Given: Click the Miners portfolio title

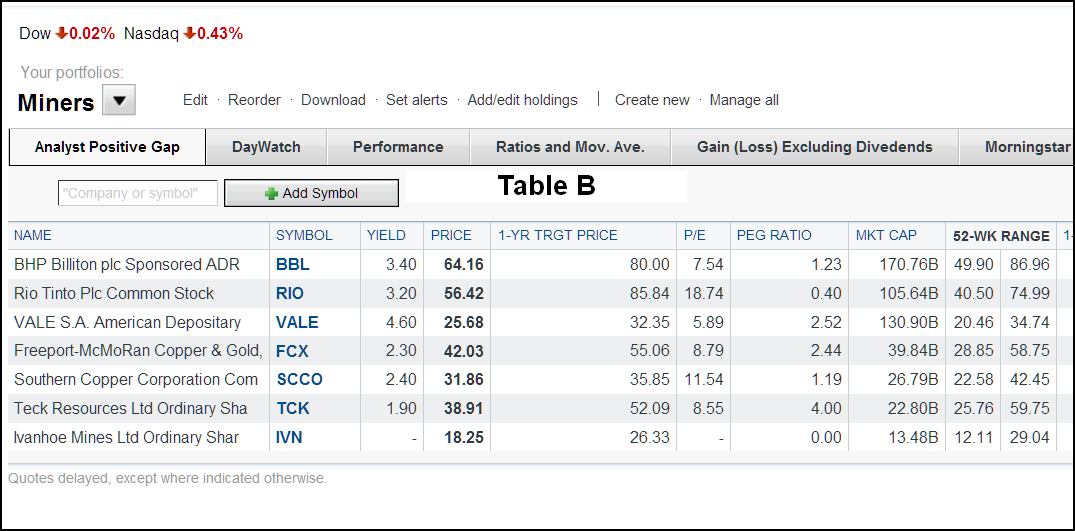Looking at the screenshot, I should (56, 103).
